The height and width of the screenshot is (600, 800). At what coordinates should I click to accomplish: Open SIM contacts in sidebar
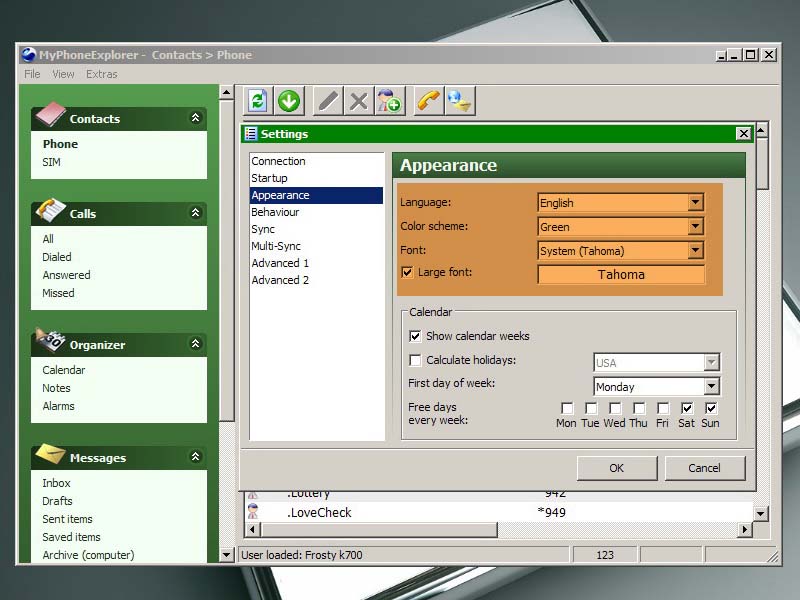(x=52, y=162)
